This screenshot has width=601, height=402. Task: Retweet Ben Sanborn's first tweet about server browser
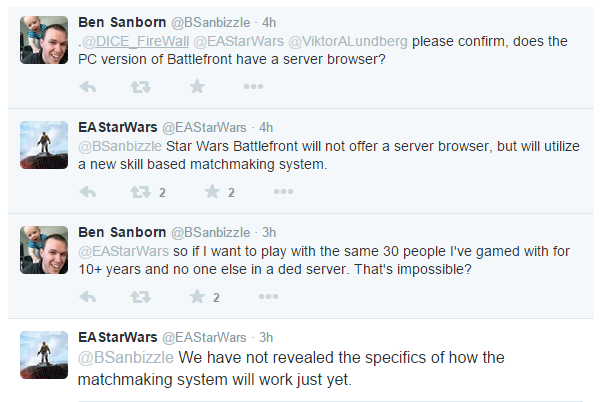coord(141,87)
